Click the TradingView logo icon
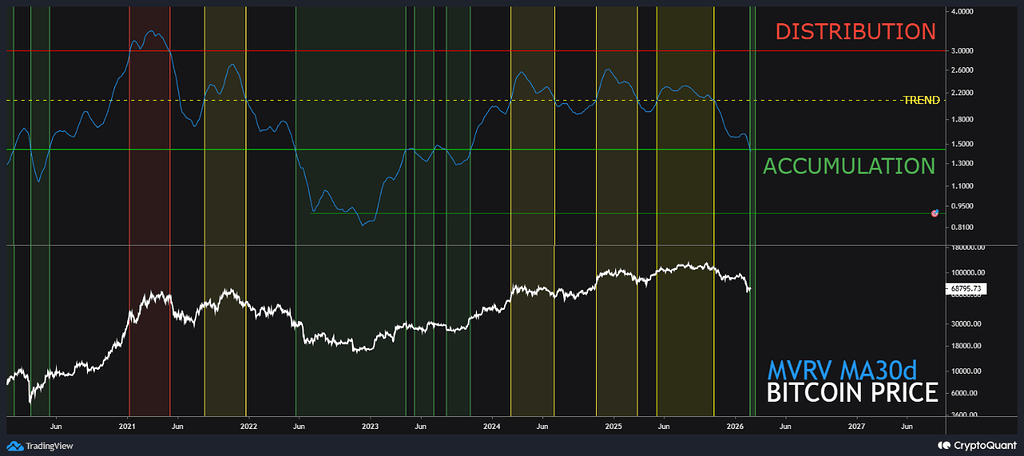 click(15, 446)
